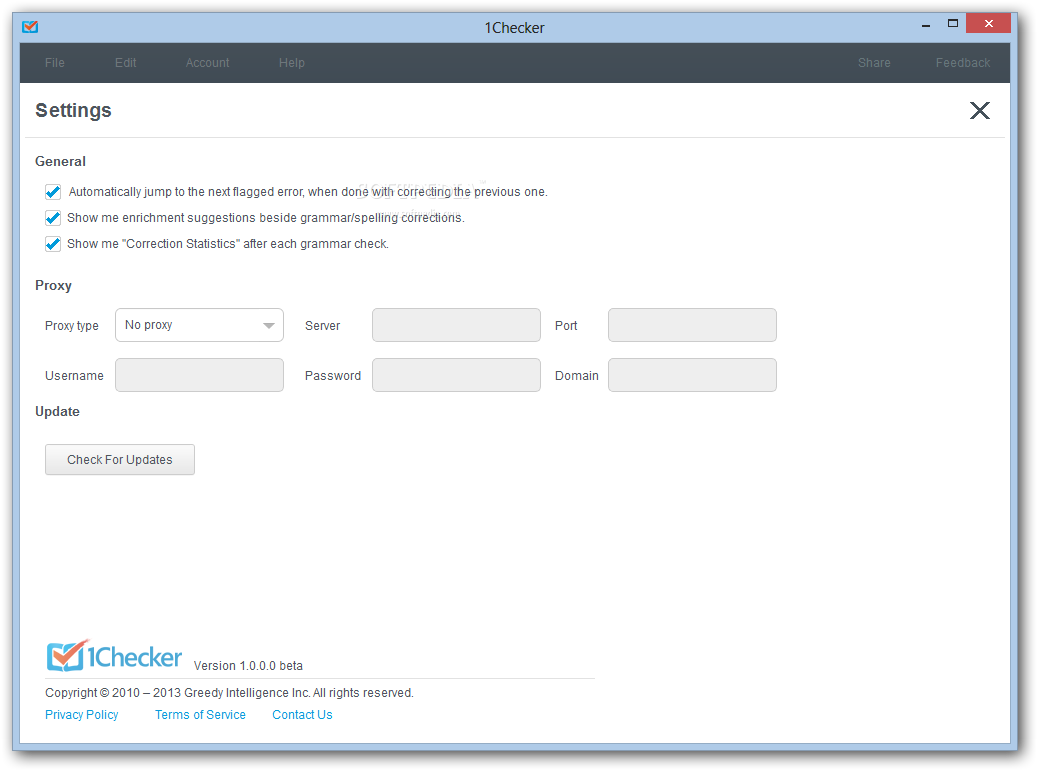Click the 1Checker logo near the version text
Viewport: 1038px width, 771px height.
[114, 656]
